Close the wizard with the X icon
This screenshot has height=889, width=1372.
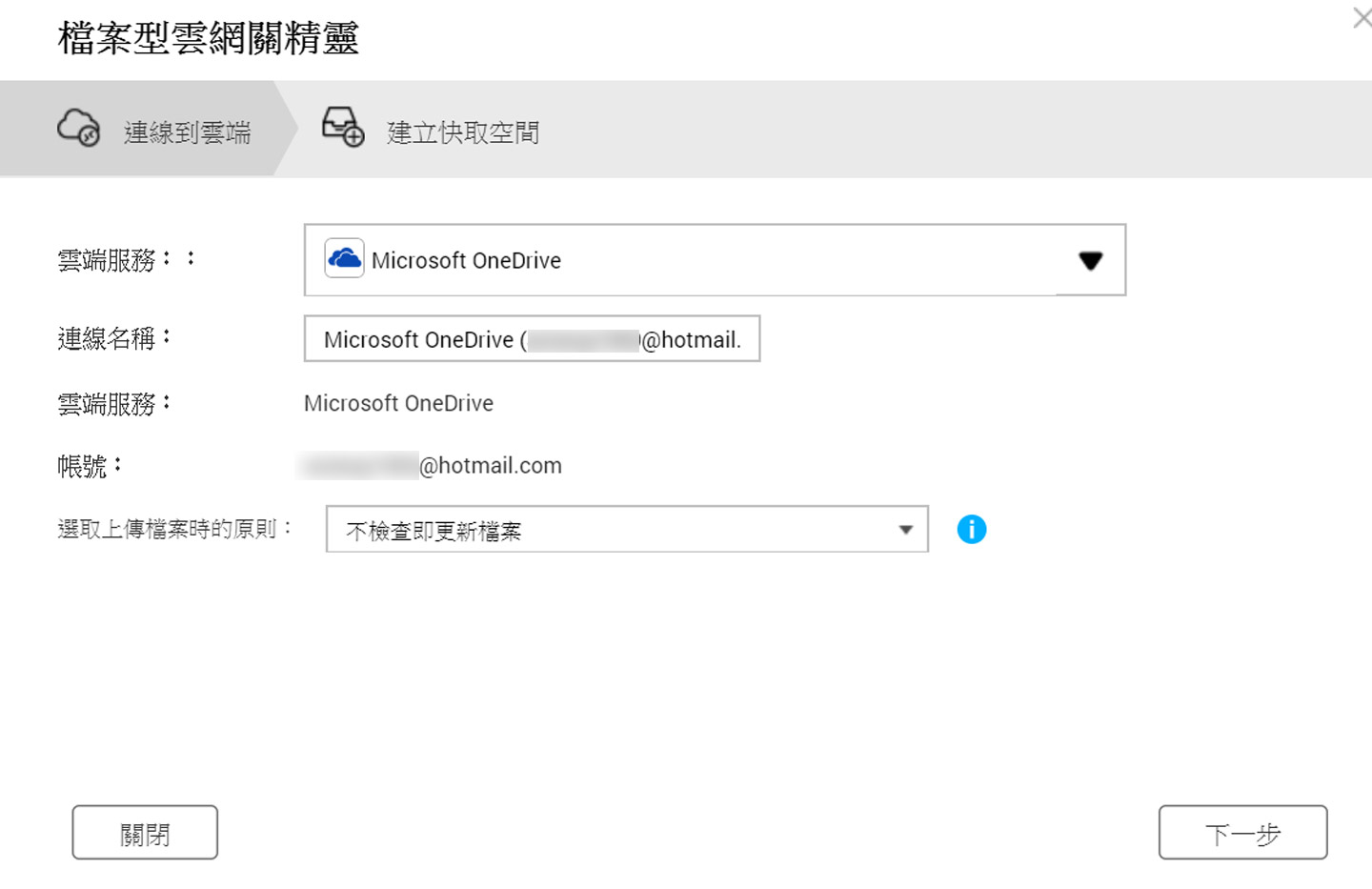tap(1362, 17)
